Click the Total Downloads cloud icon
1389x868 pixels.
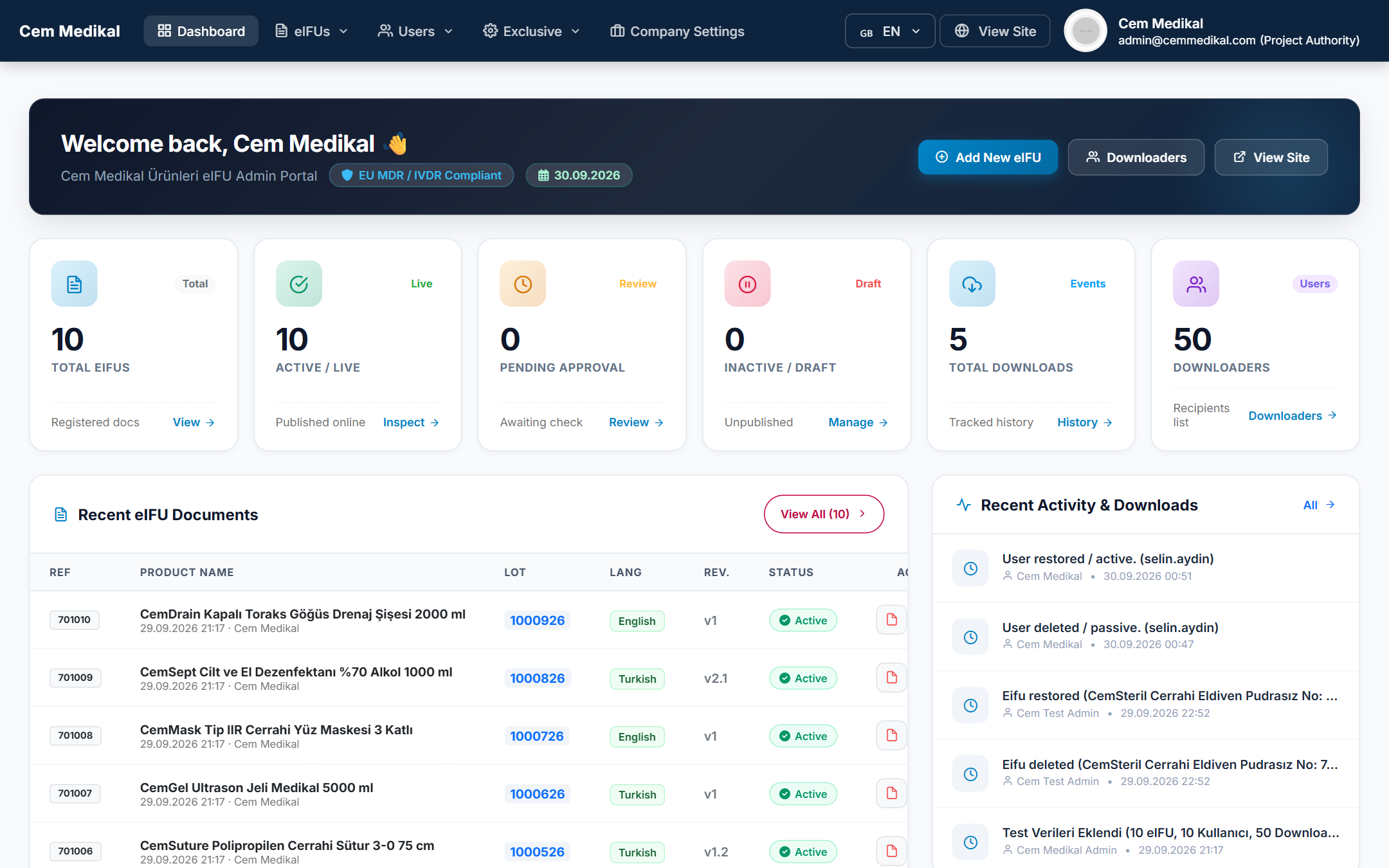pyautogui.click(x=972, y=284)
